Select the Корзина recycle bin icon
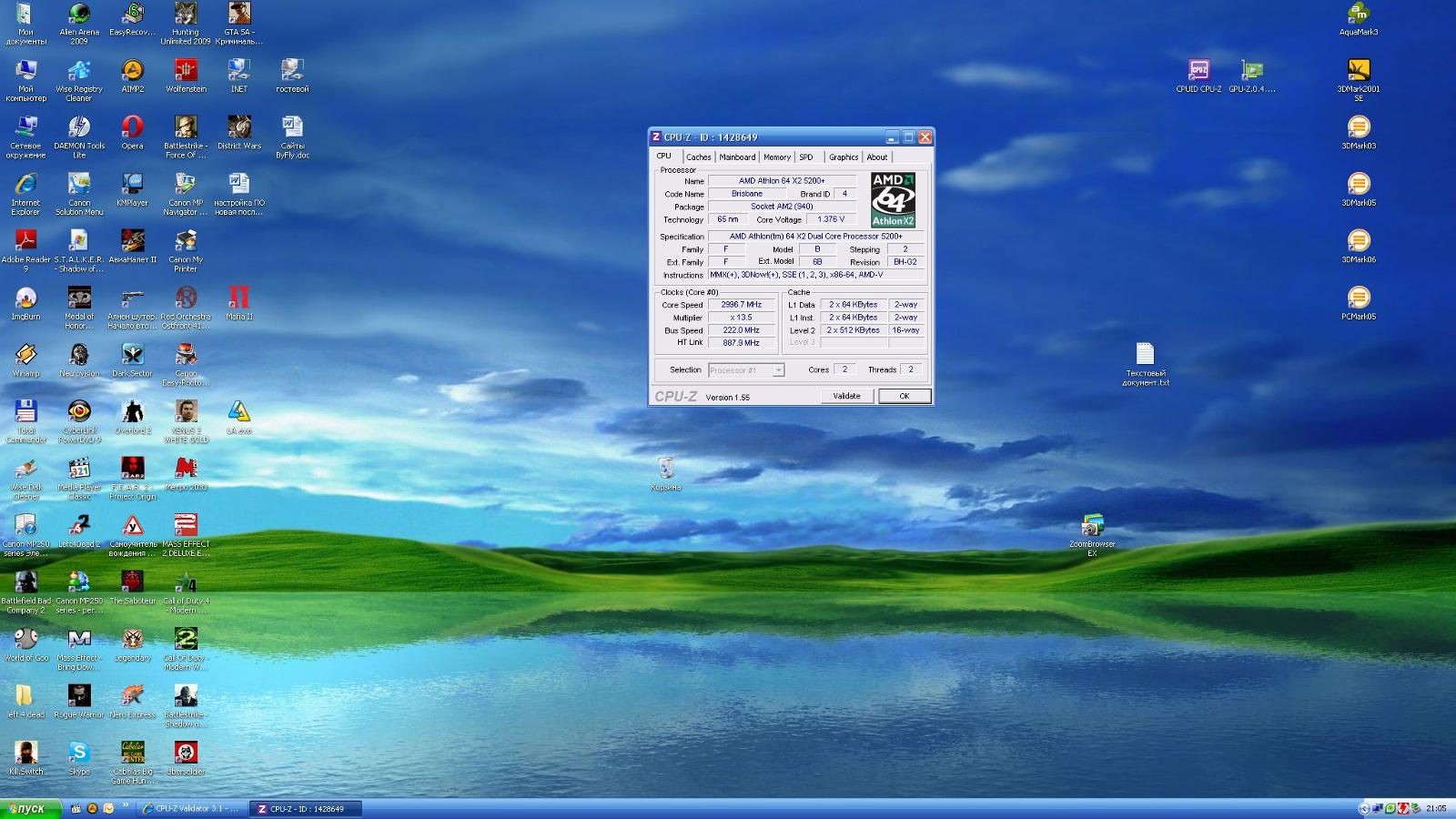 [x=666, y=475]
